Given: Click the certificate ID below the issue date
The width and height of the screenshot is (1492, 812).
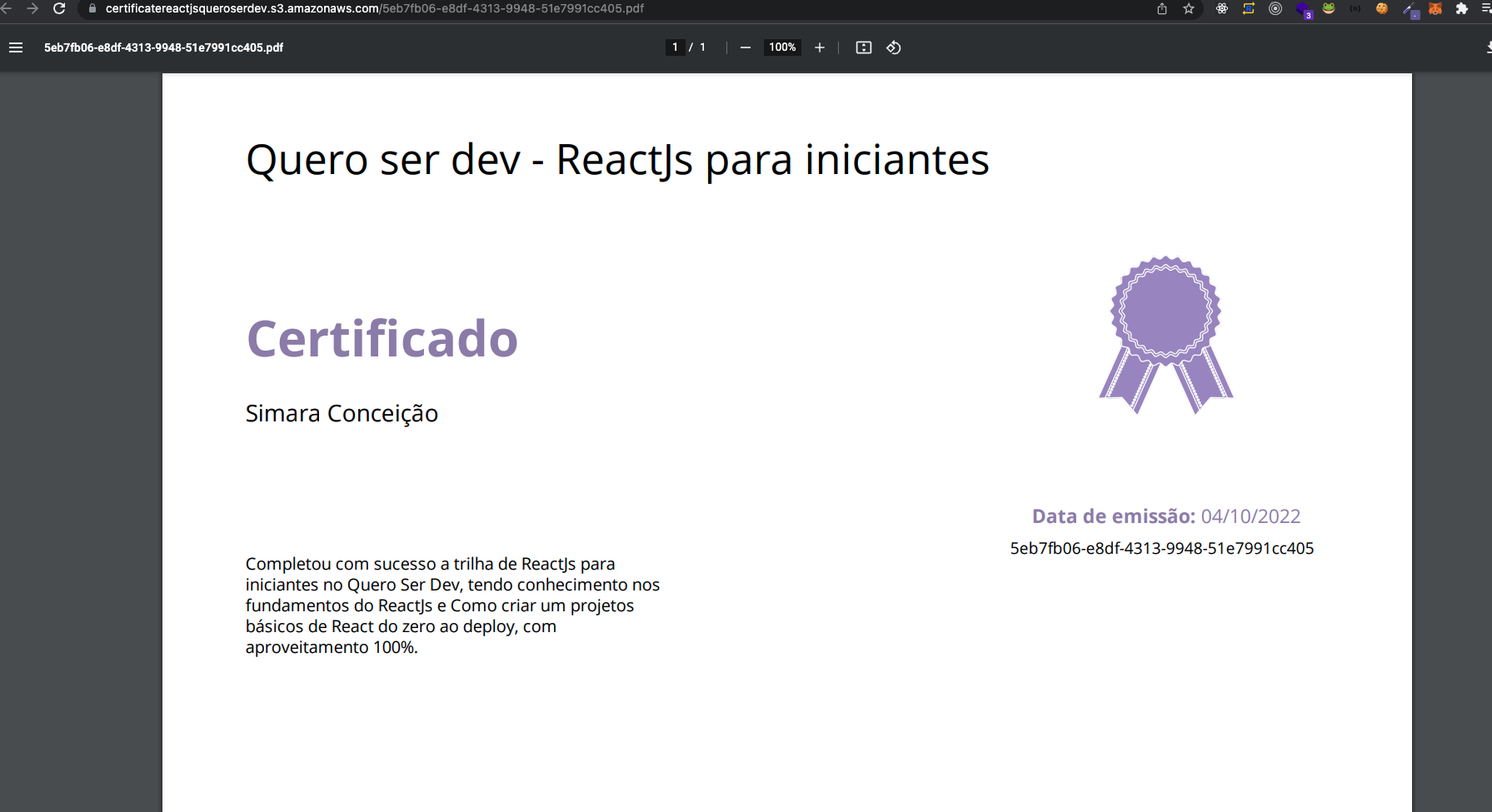Looking at the screenshot, I should [x=1162, y=548].
